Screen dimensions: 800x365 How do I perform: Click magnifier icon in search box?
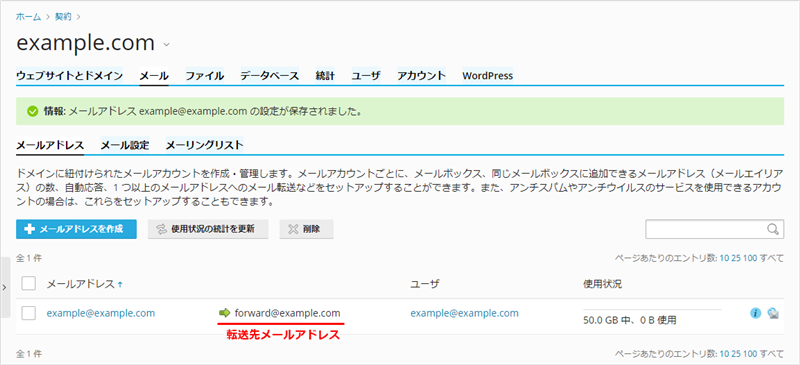[x=773, y=229]
